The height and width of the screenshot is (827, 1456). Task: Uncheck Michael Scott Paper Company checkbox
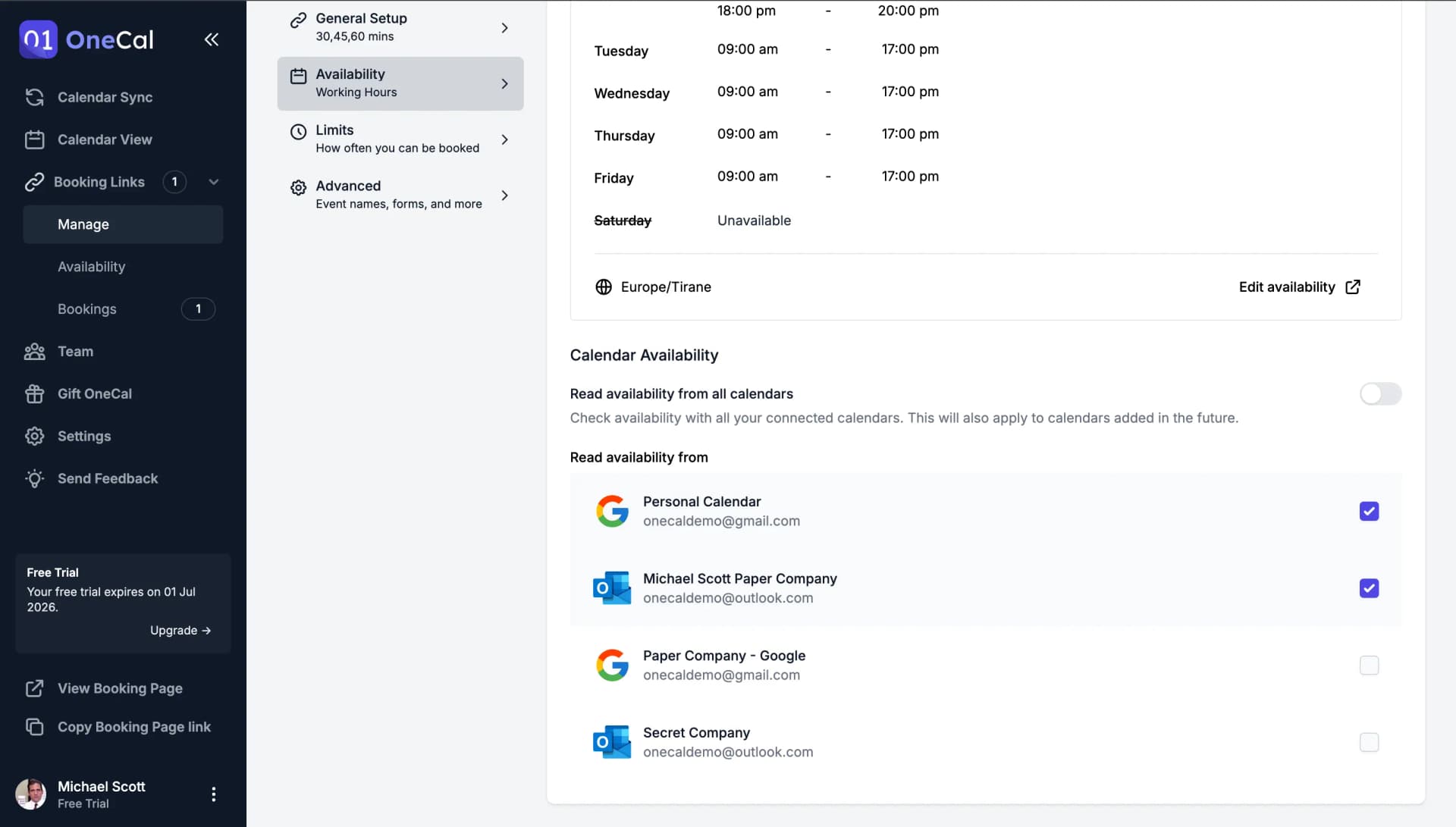(1369, 588)
